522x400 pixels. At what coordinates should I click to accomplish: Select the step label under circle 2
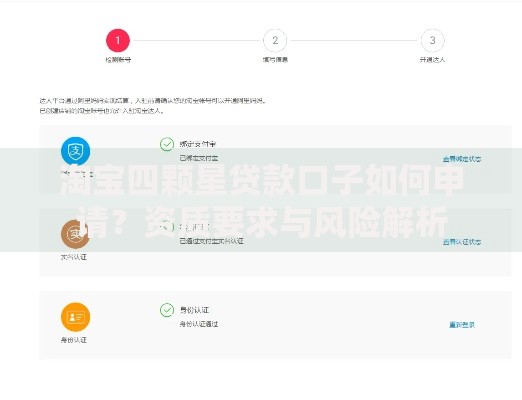[275, 60]
